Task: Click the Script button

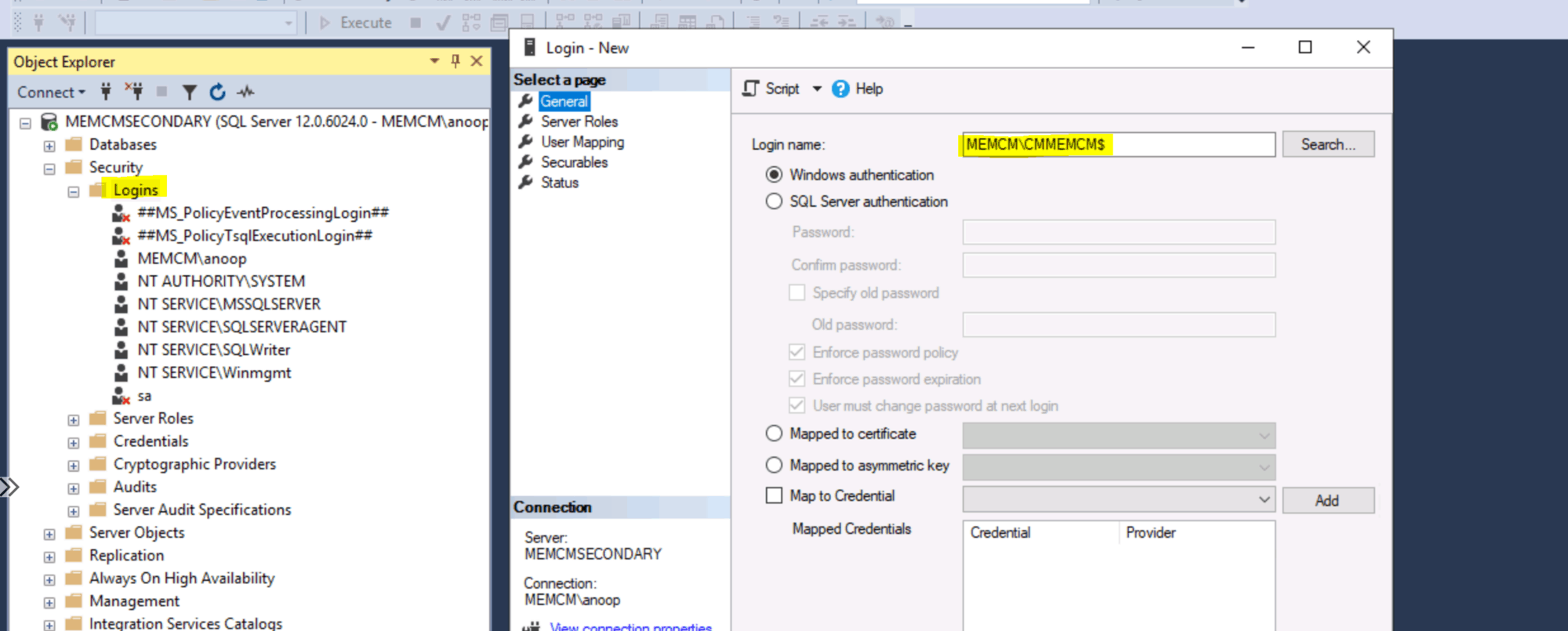Action: pos(771,89)
